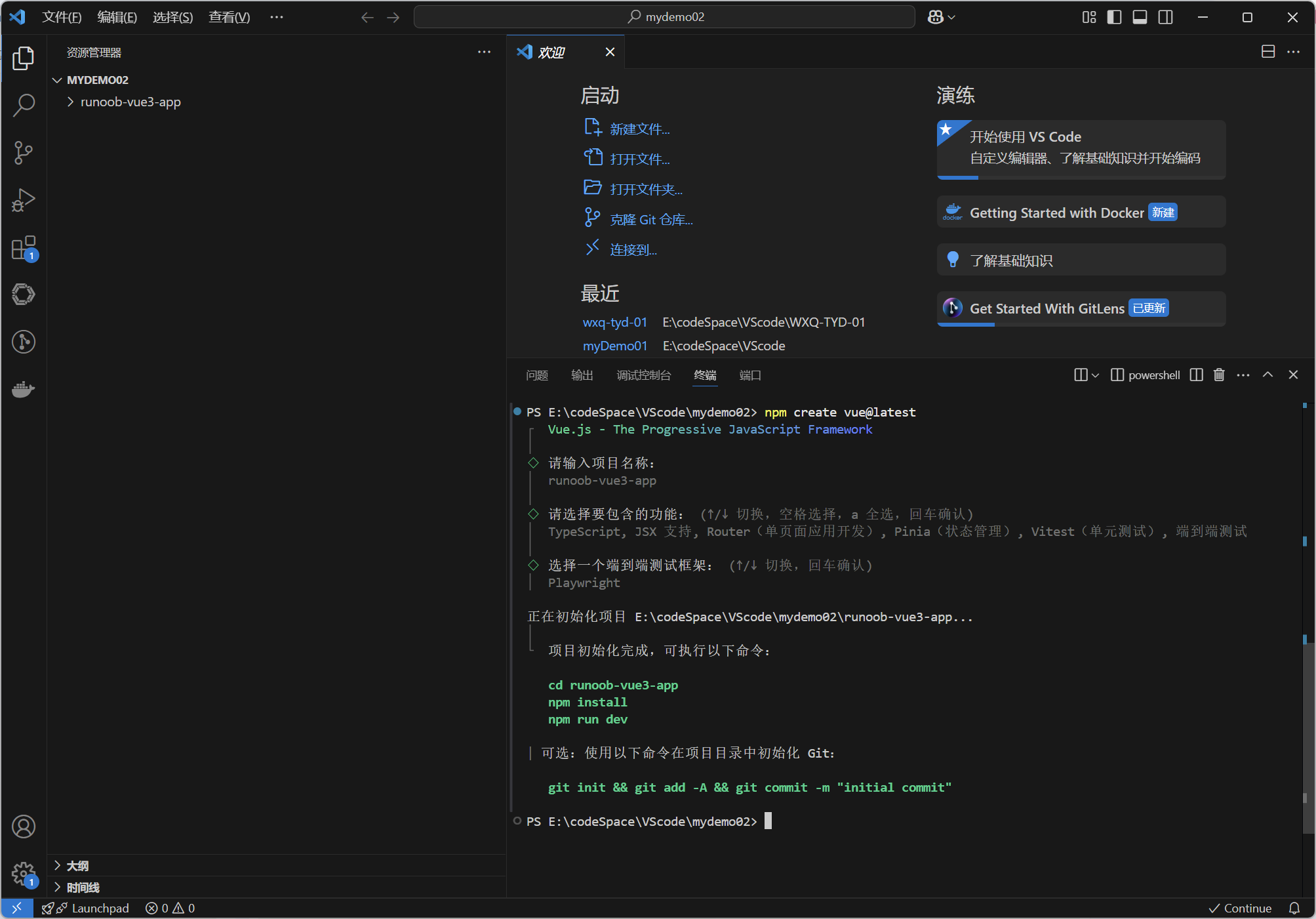
Task: Click the 打开文件夹... link
Action: [x=646, y=190]
